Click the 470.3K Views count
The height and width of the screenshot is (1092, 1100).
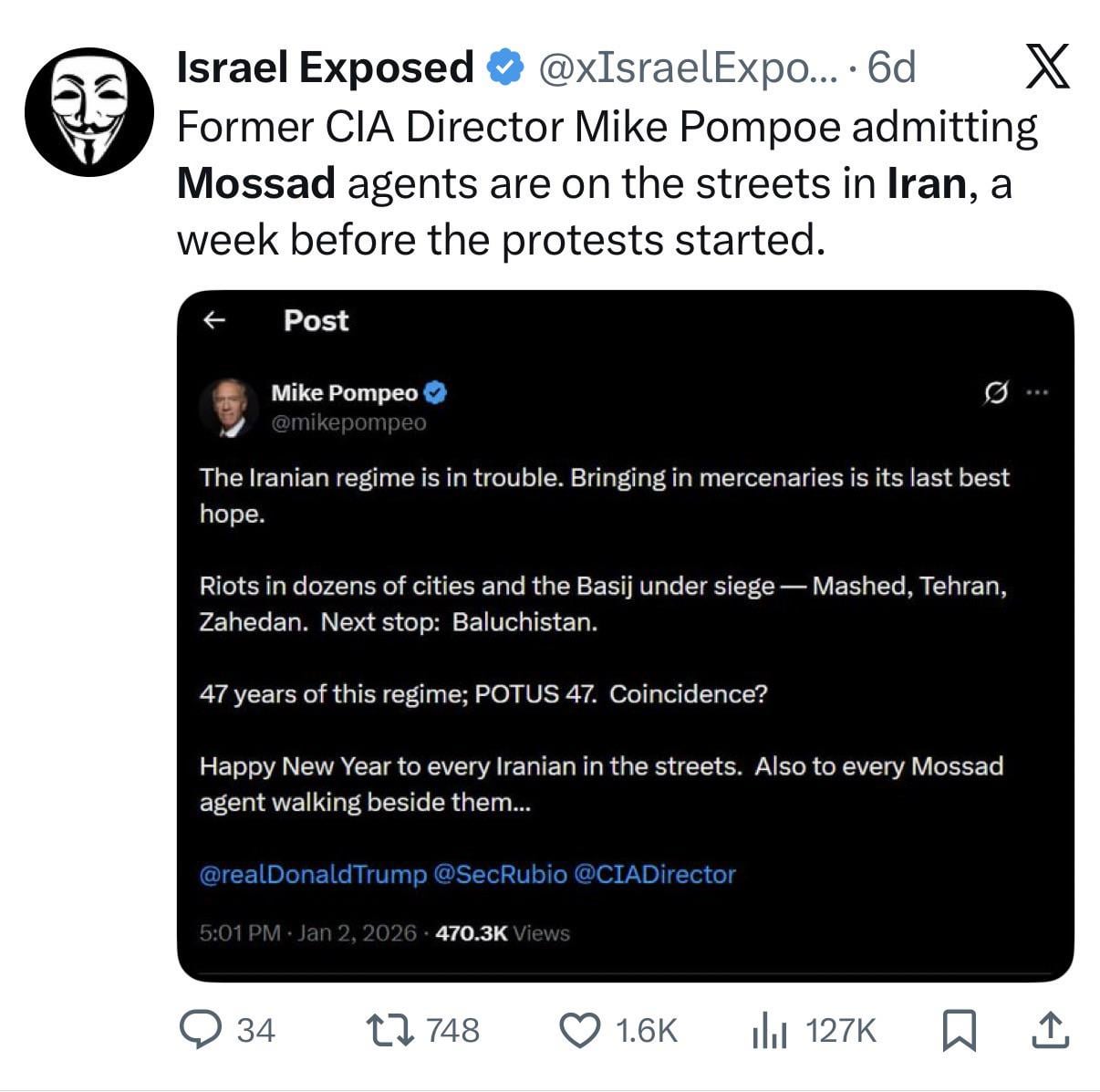pyautogui.click(x=503, y=933)
